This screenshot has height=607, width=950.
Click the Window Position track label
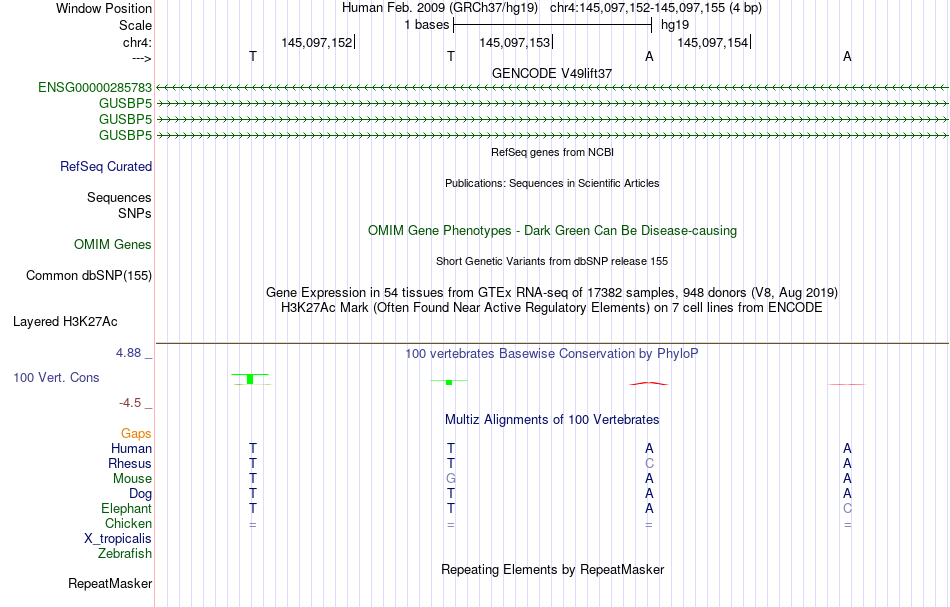click(104, 8)
